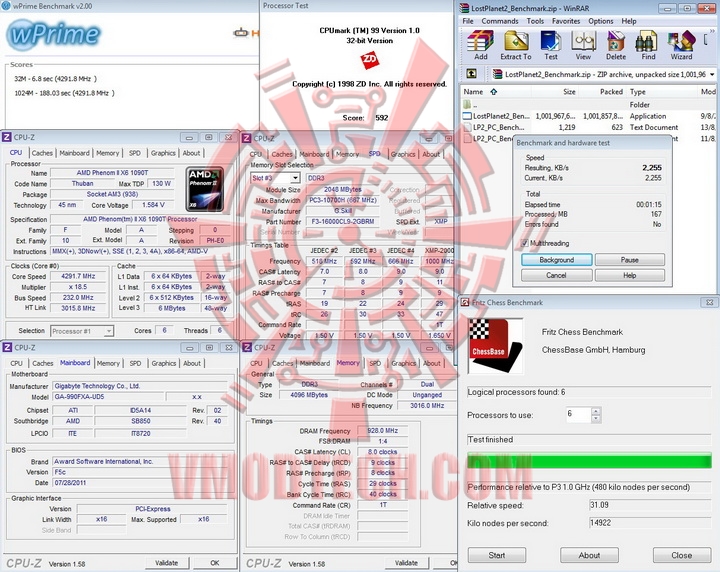
Task: Click the Size column header in WinRAR
Action: 569,92
